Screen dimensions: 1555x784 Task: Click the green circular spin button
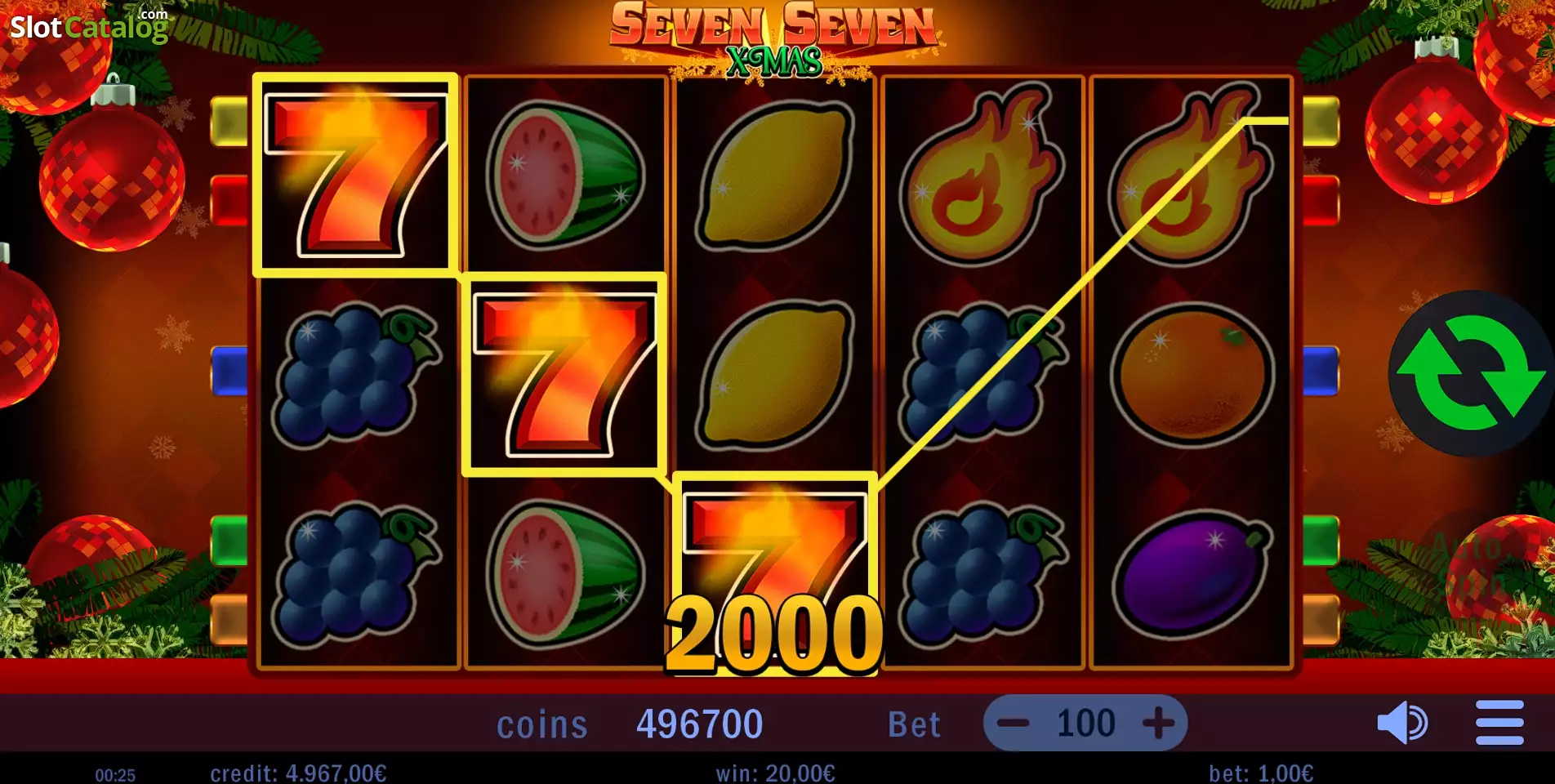(x=1471, y=373)
